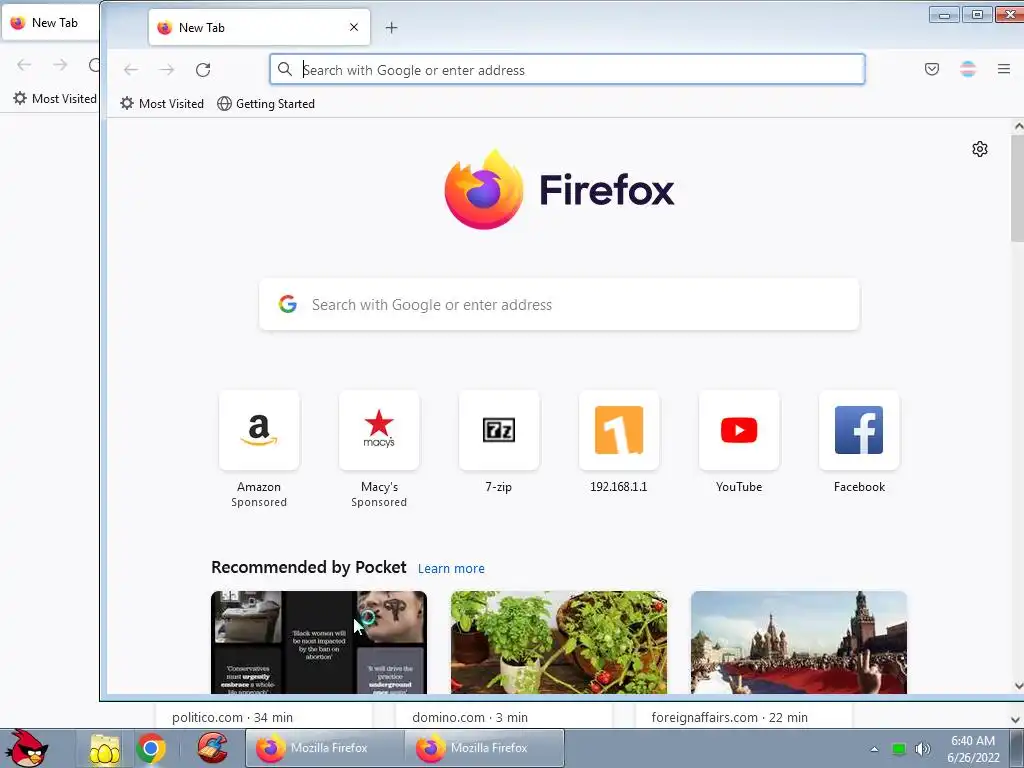Open the Angry Birds start button
This screenshot has width=1024, height=768.
tap(27, 748)
